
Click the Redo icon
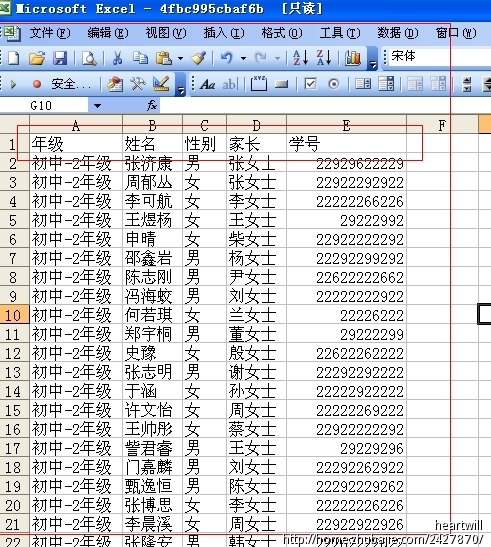point(261,58)
